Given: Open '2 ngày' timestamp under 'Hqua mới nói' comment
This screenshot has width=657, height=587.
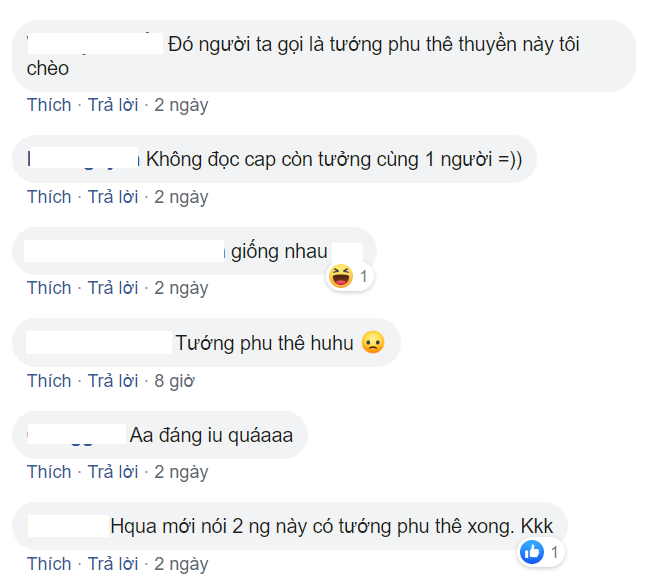Looking at the screenshot, I should click(181, 564).
